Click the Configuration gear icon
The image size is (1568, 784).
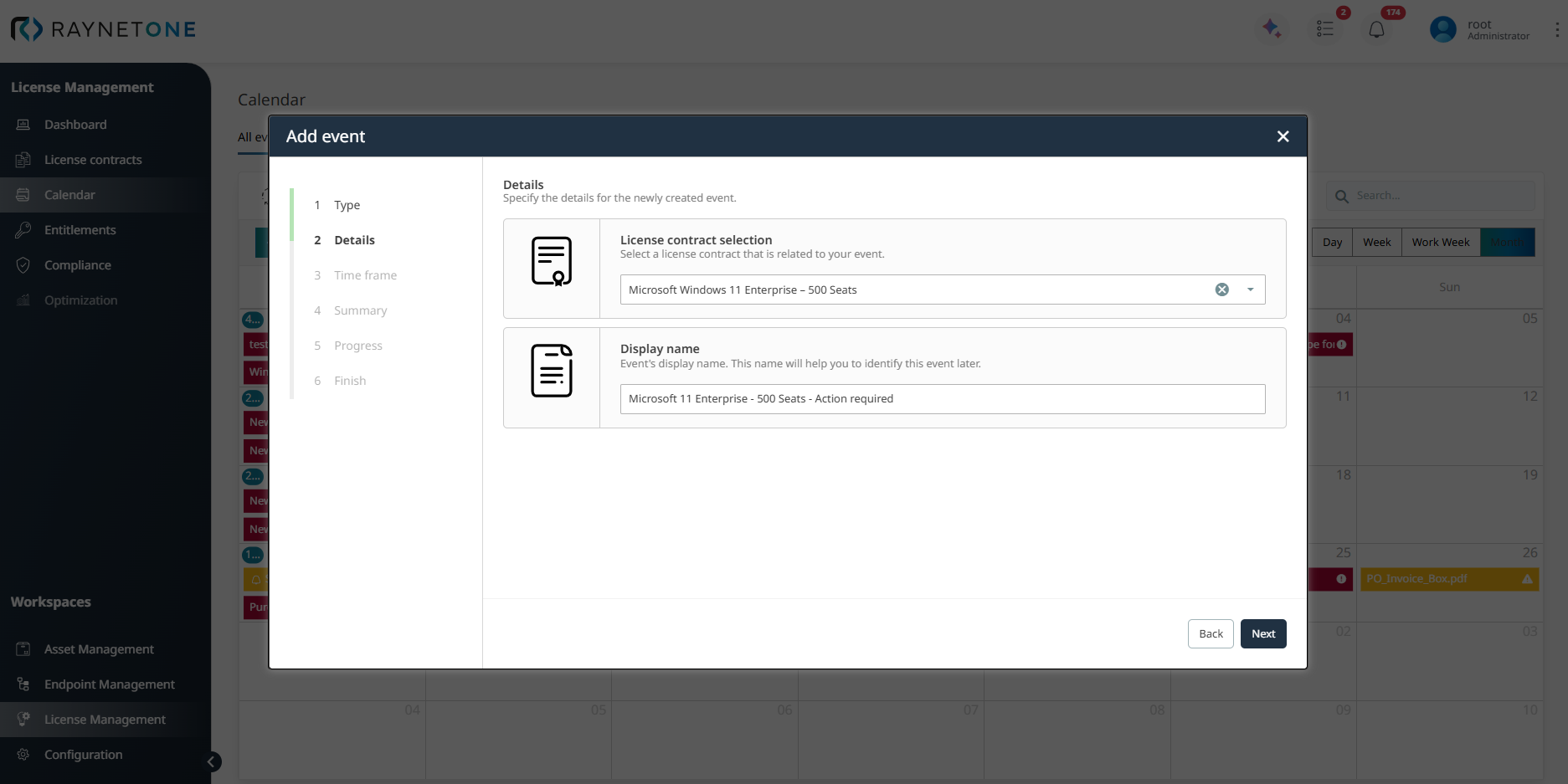point(23,755)
